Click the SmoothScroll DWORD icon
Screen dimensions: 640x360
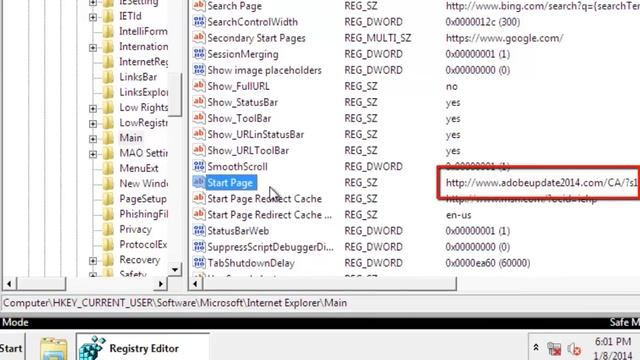(x=199, y=167)
